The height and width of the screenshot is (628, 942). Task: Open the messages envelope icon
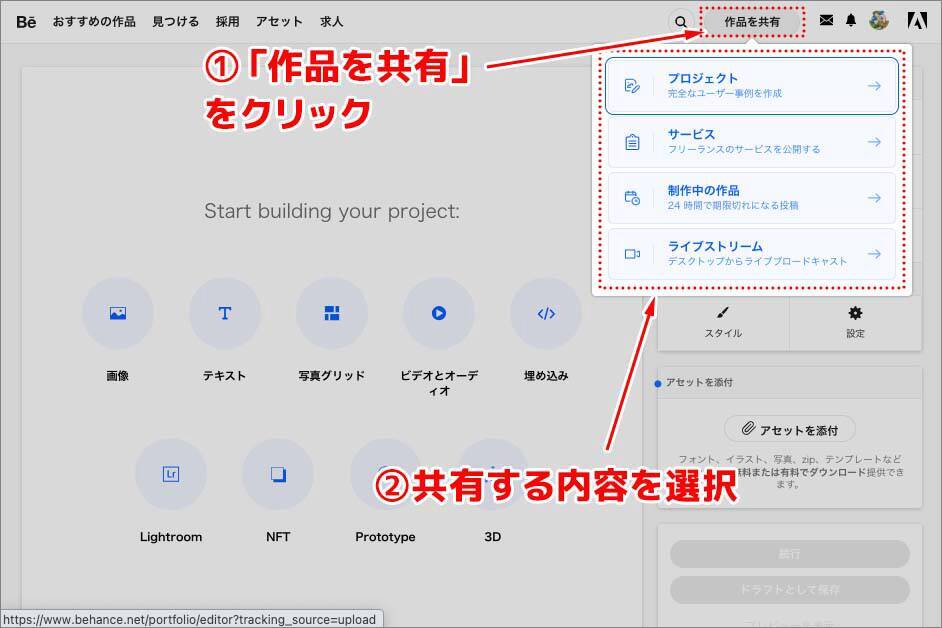click(x=826, y=20)
